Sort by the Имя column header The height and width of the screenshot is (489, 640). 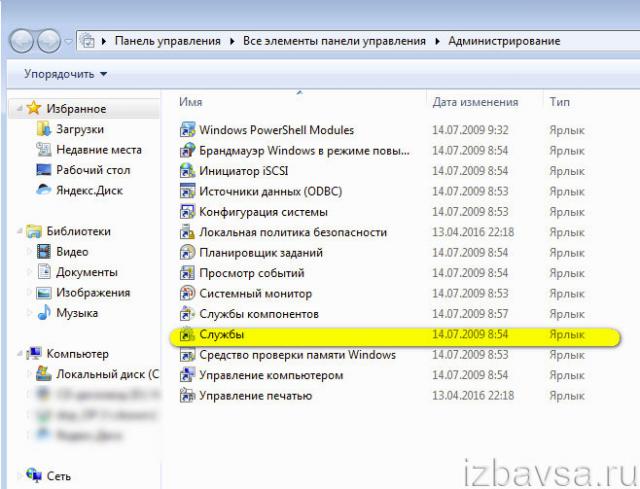[191, 102]
